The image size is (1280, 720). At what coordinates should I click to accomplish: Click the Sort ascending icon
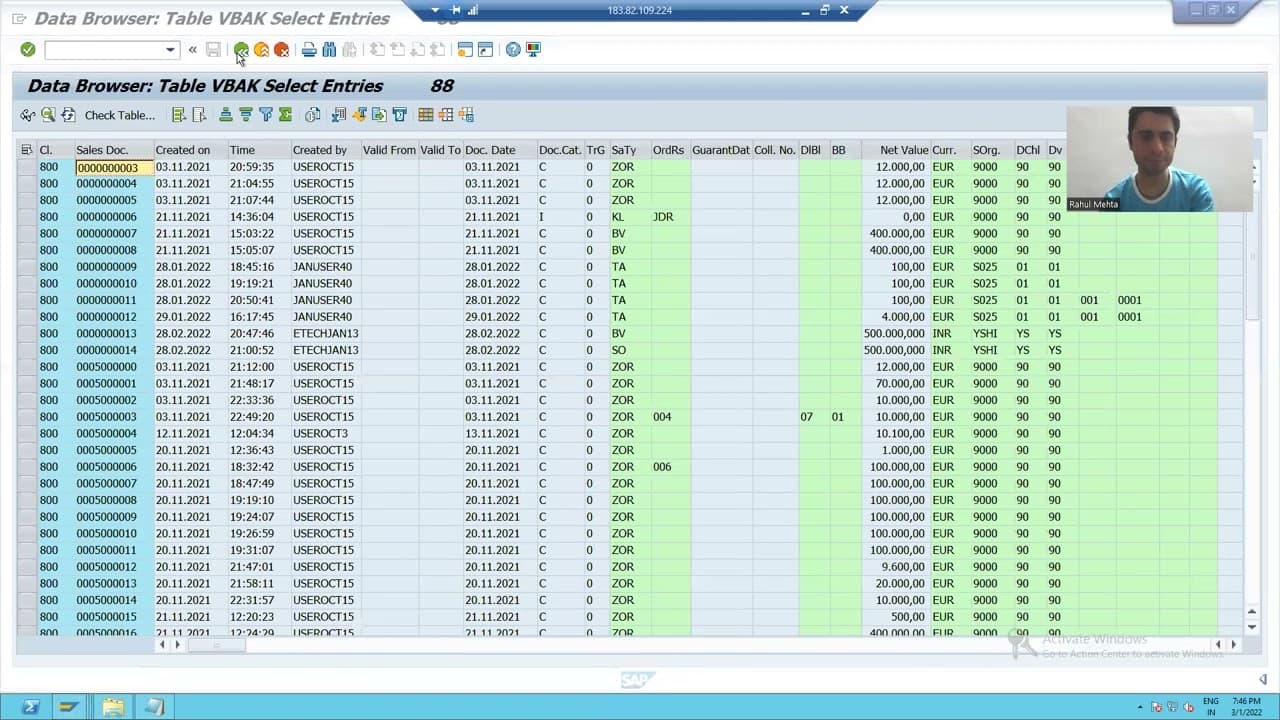(226, 115)
